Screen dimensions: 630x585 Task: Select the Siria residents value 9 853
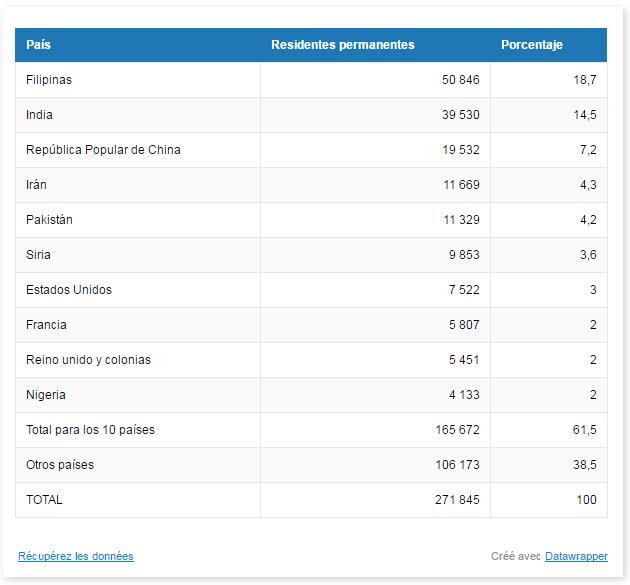coord(461,255)
